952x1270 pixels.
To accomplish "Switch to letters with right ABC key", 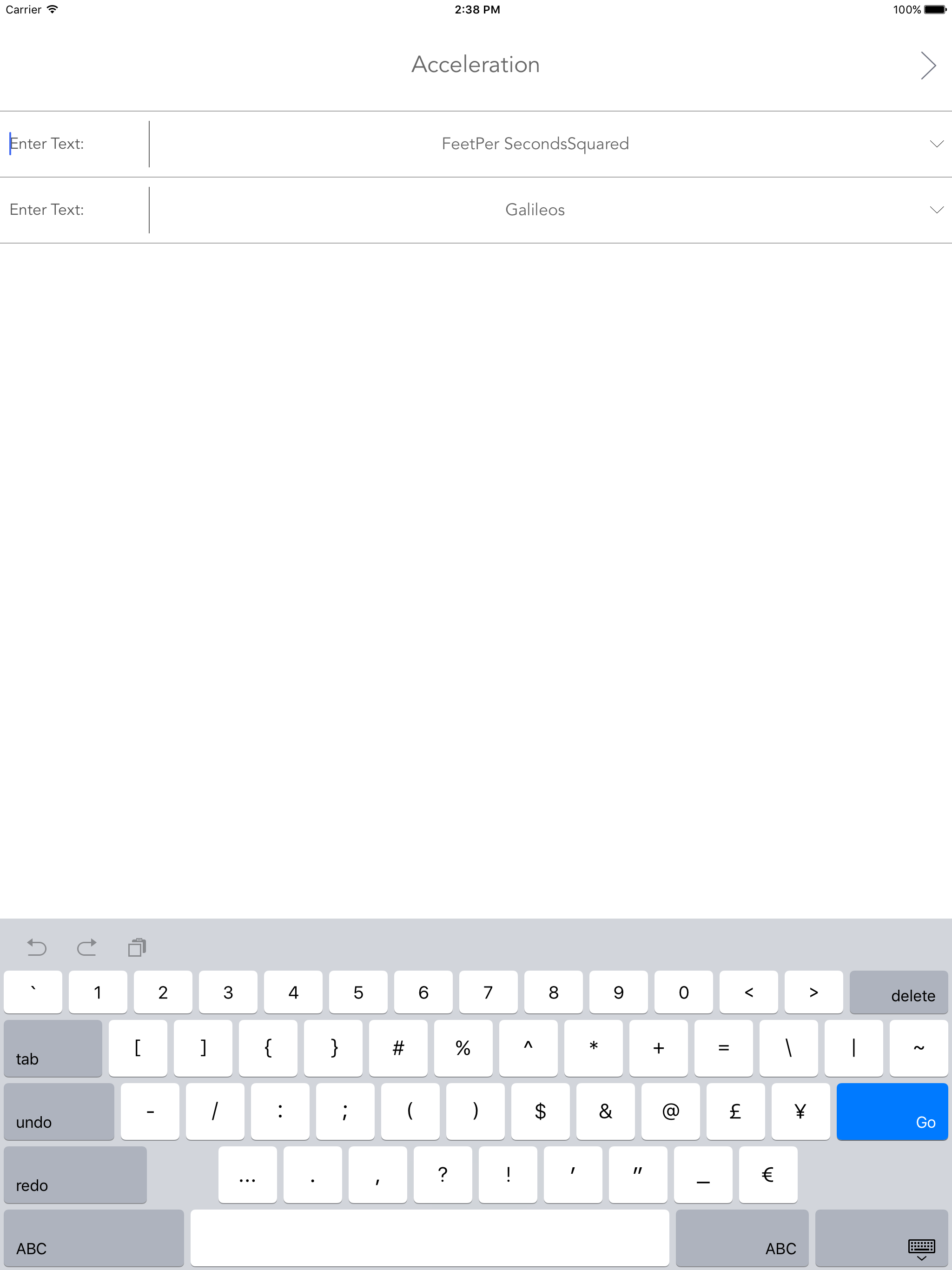I will click(741, 1237).
